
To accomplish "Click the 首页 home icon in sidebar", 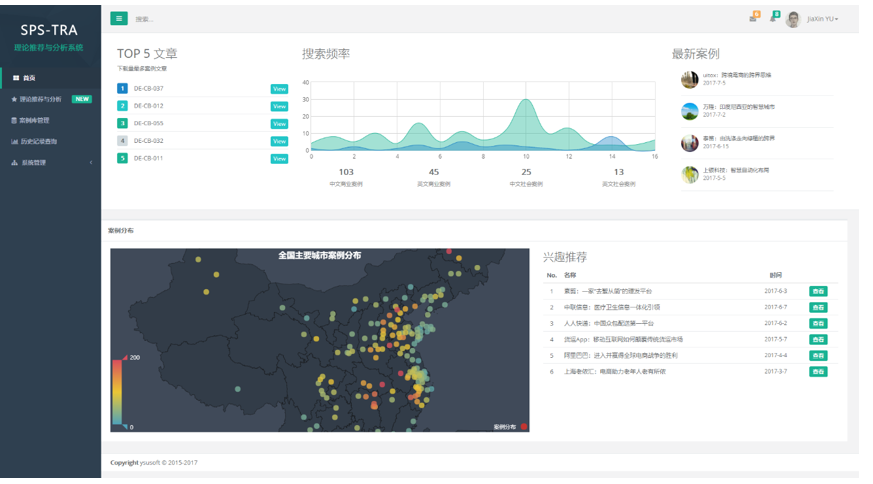I will 15,78.
